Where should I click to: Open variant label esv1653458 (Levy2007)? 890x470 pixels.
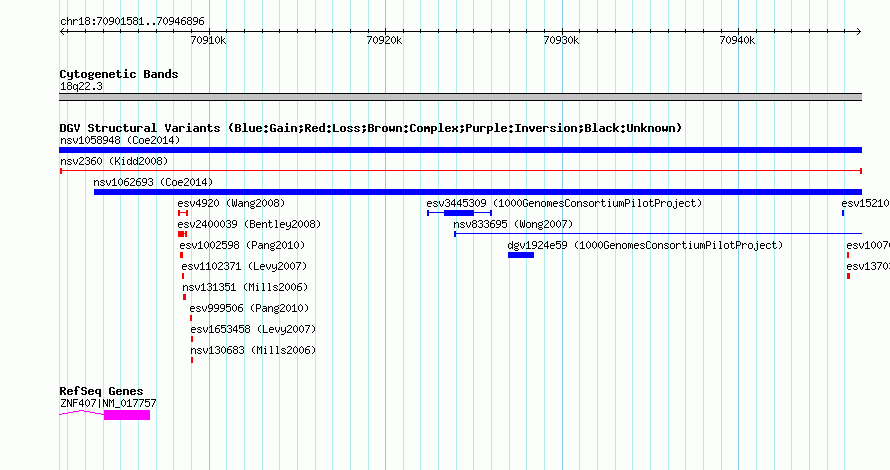point(253,329)
